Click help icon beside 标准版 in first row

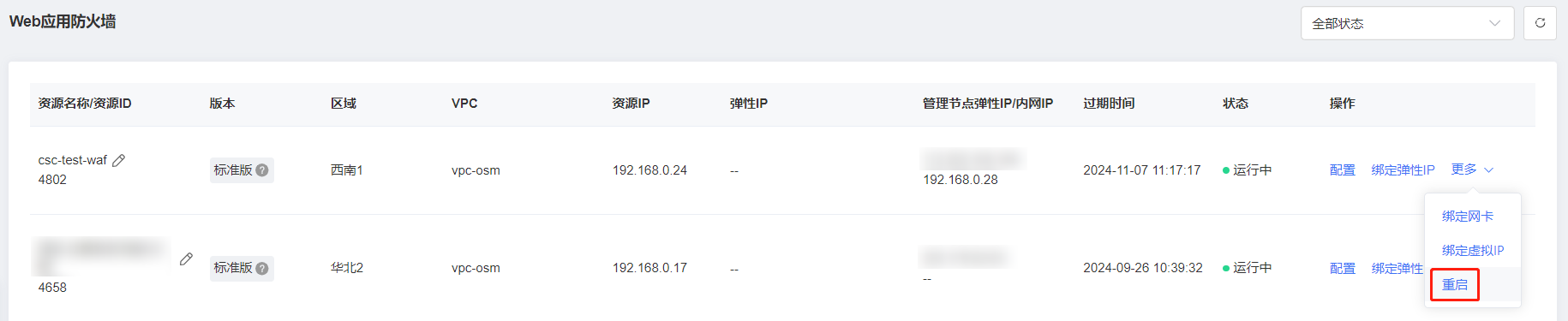[262, 170]
